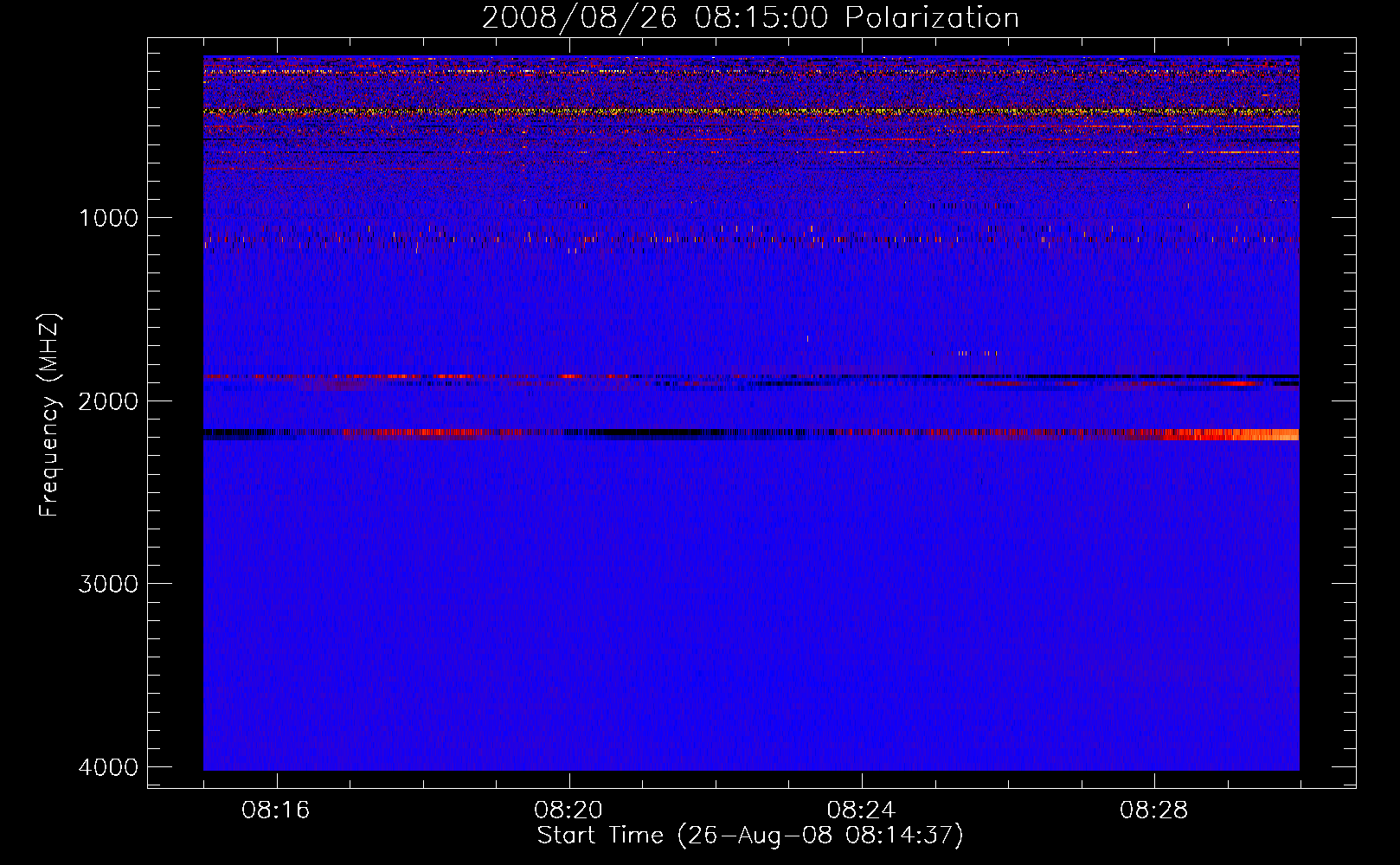The width and height of the screenshot is (1400, 865).
Task: Click the 3000 frequency tick label
Action: pyautogui.click(x=108, y=584)
